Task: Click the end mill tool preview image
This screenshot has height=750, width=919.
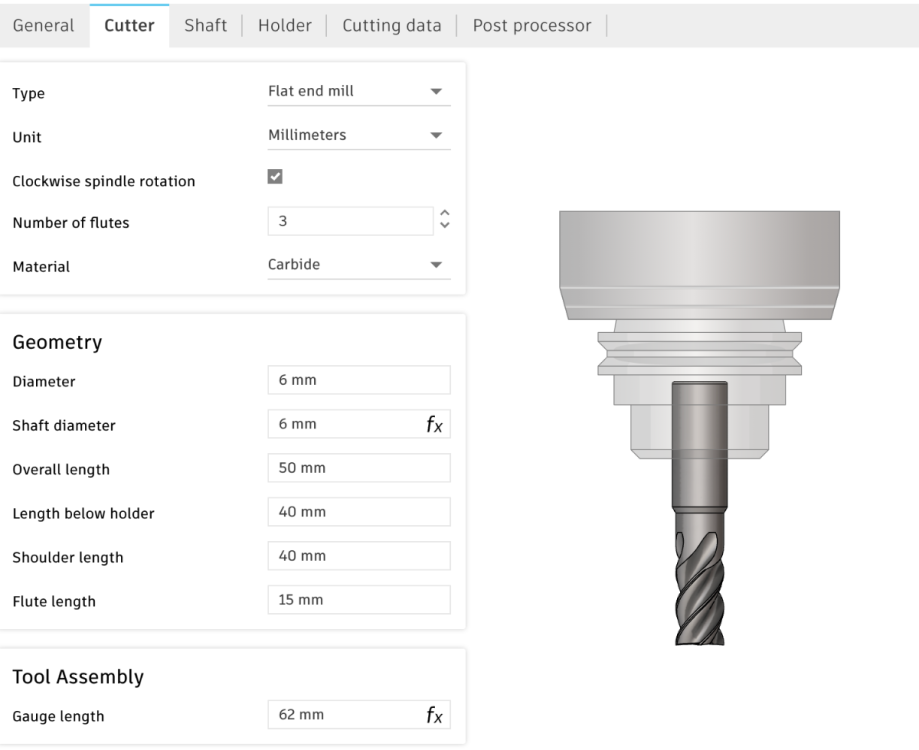Action: click(x=699, y=428)
